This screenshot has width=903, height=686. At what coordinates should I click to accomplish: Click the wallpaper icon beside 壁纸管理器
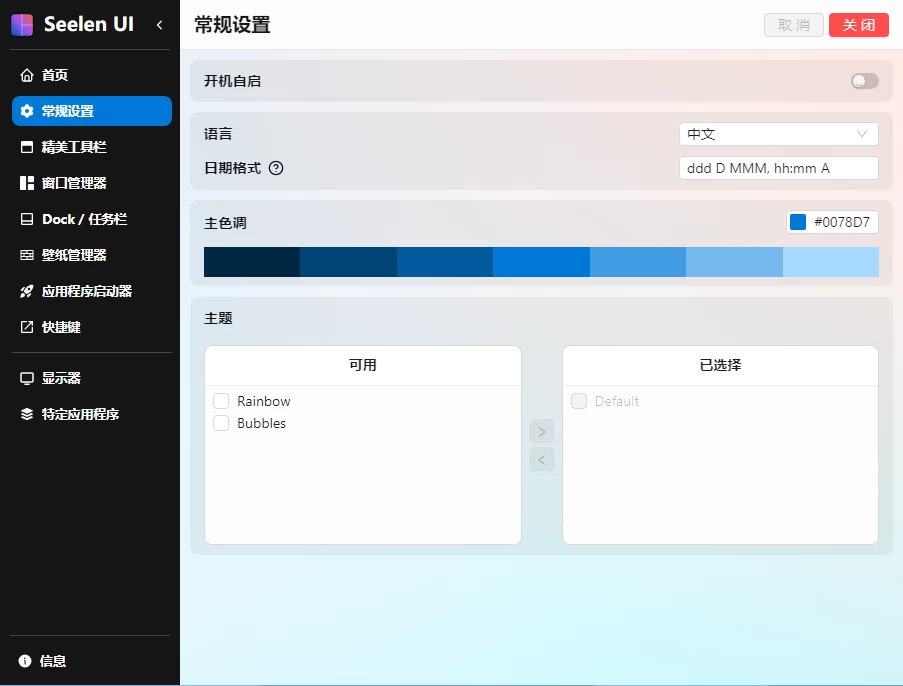click(x=27, y=255)
